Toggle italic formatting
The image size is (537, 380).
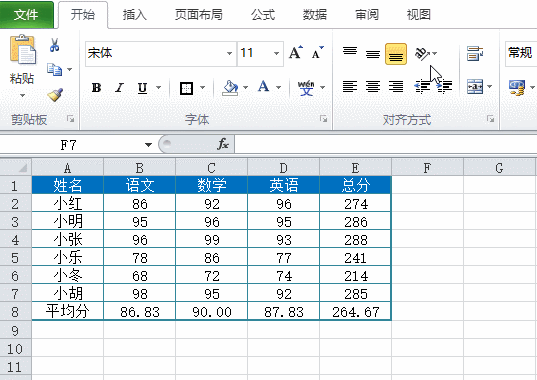pyautogui.click(x=119, y=88)
